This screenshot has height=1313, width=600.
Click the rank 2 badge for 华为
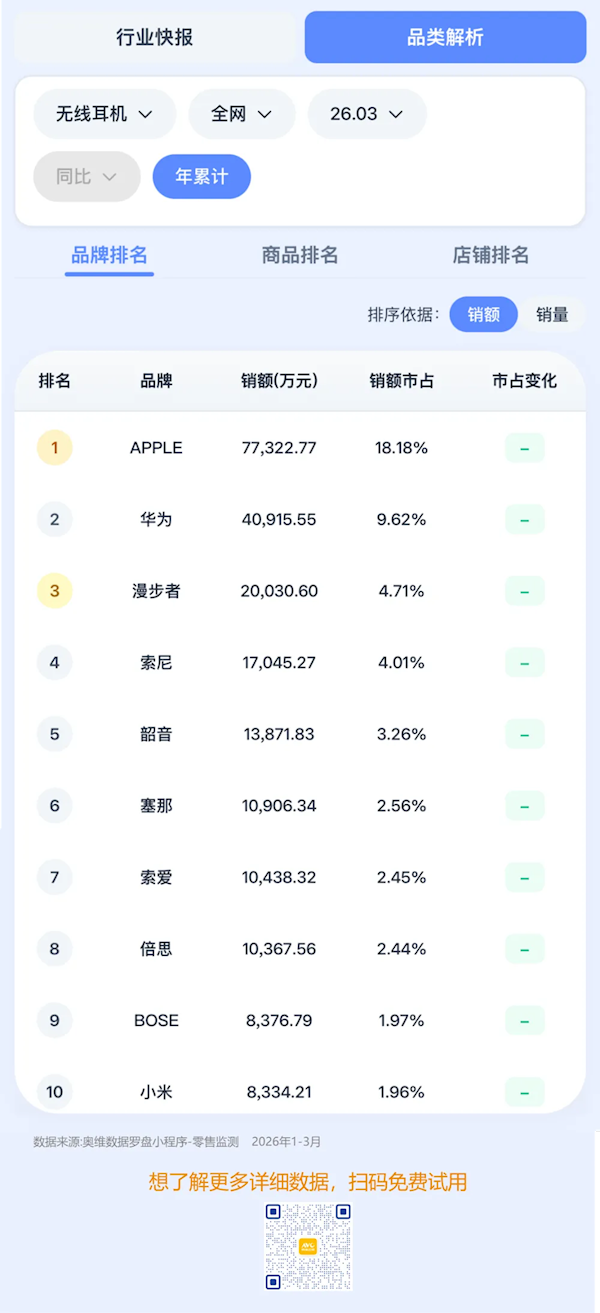tap(55, 519)
